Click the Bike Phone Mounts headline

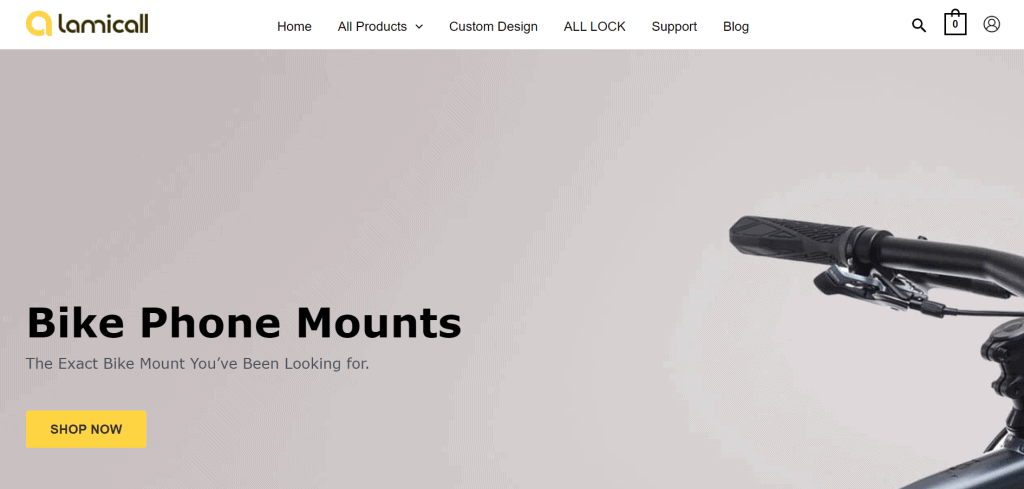(x=244, y=323)
